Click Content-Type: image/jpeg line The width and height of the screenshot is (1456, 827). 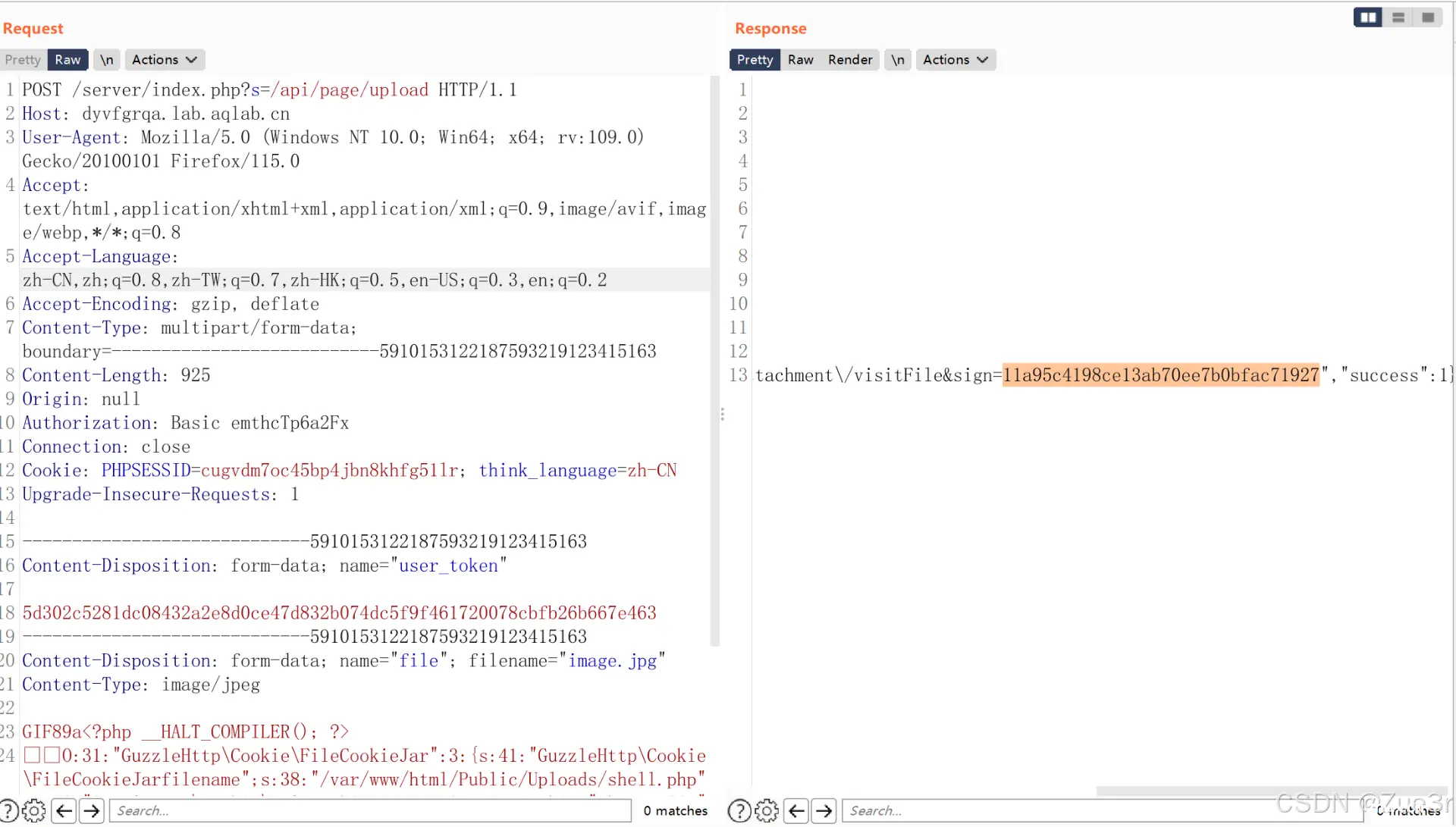pos(141,684)
